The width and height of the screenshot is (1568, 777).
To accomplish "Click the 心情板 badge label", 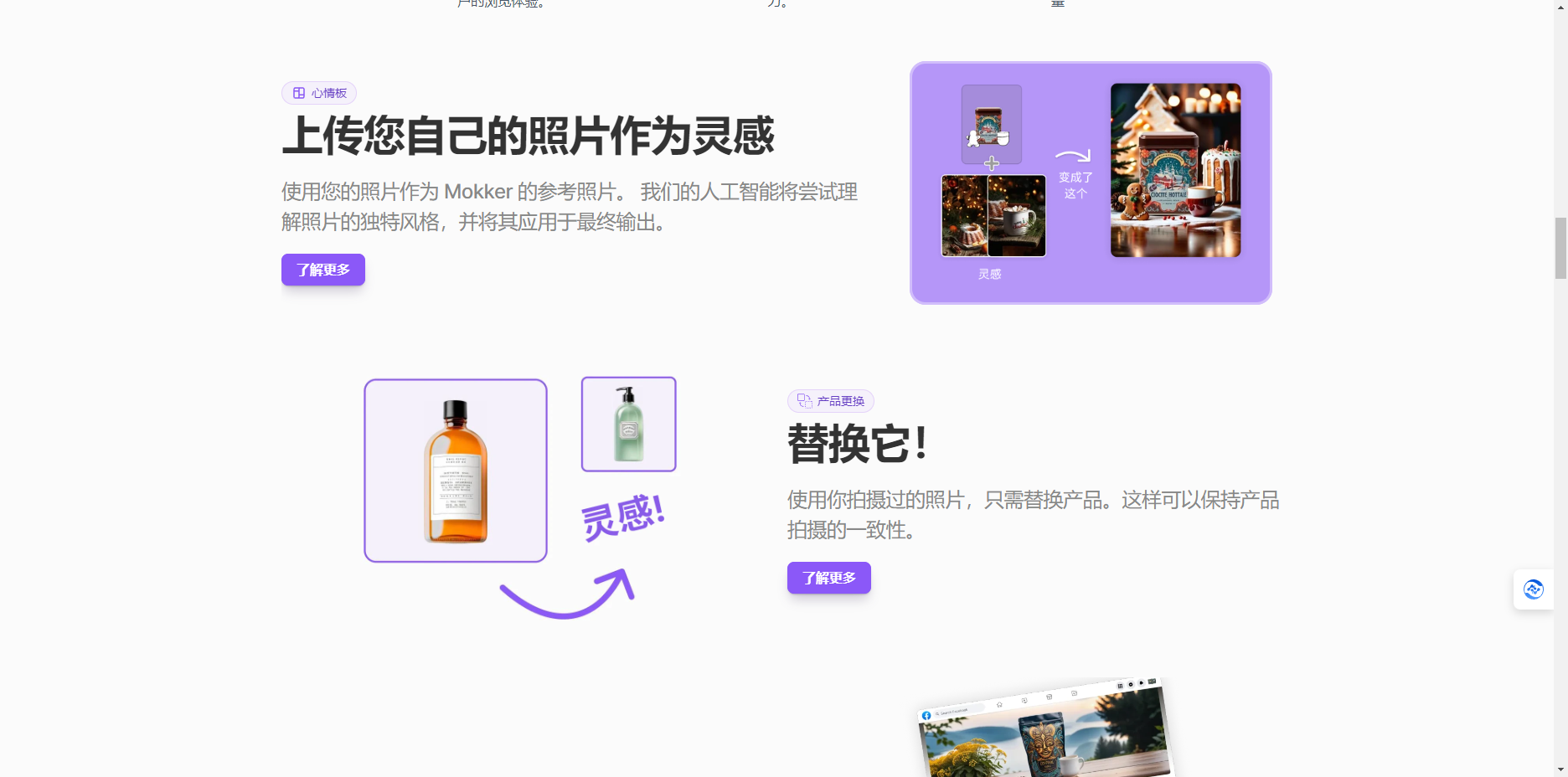I will tap(318, 93).
